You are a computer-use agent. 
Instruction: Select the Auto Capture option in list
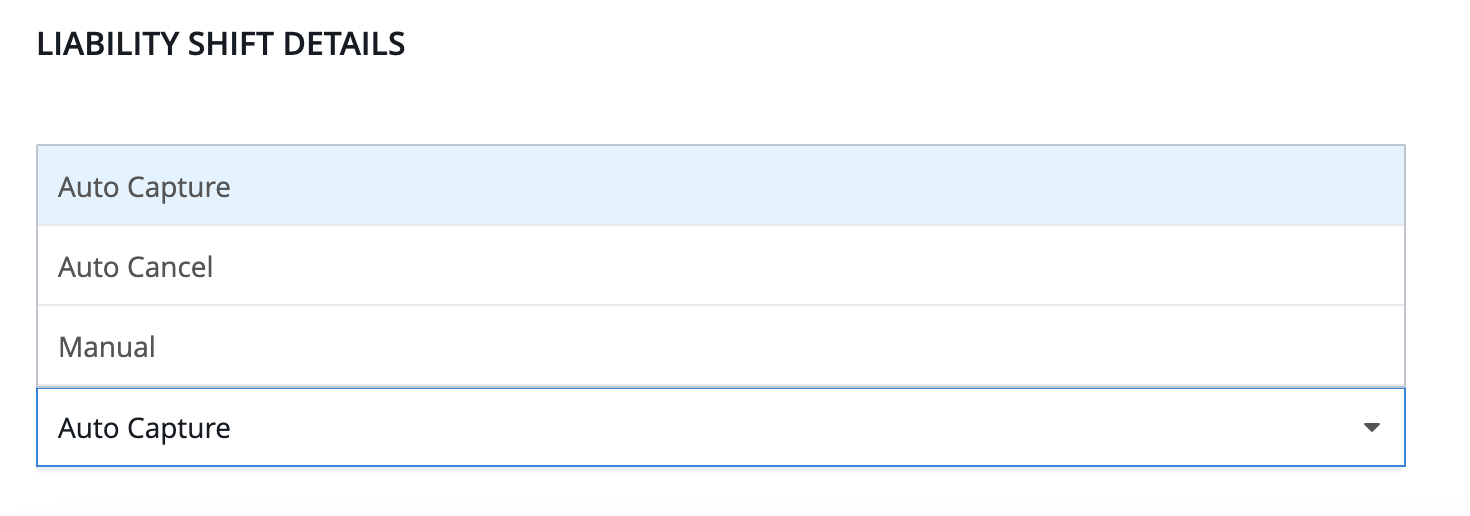pos(720,187)
